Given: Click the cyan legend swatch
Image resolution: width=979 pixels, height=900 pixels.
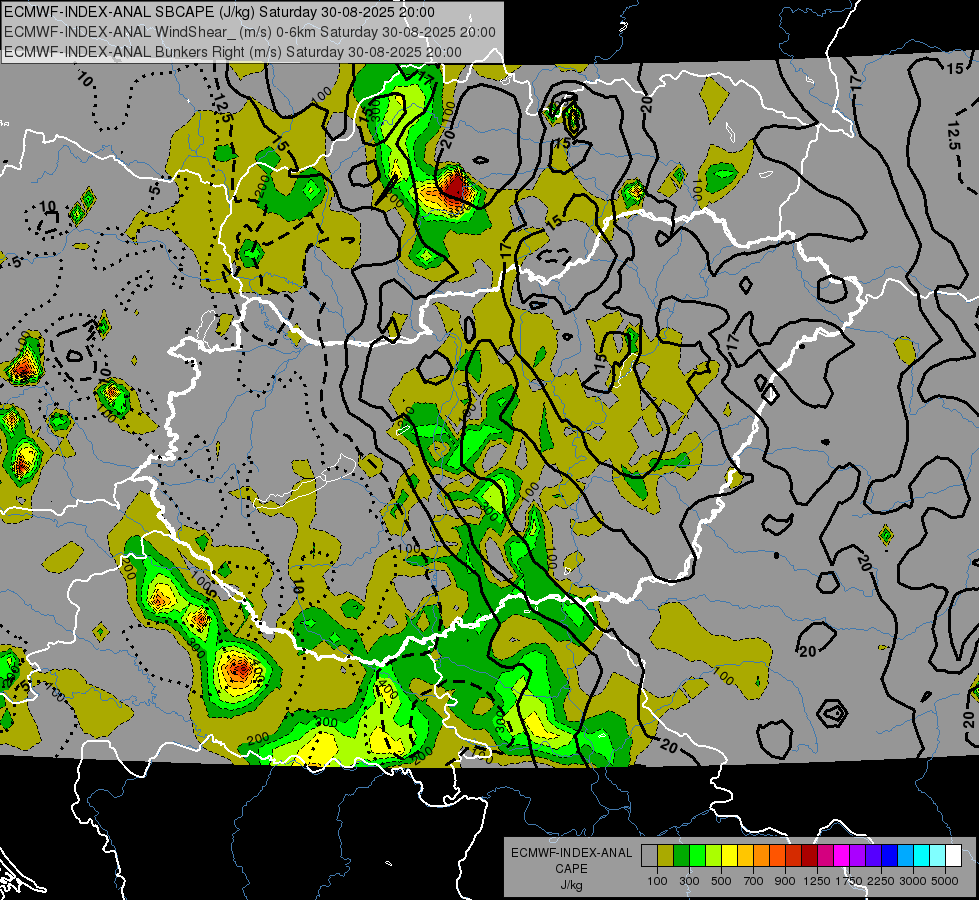Looking at the screenshot, I should click(922, 855).
